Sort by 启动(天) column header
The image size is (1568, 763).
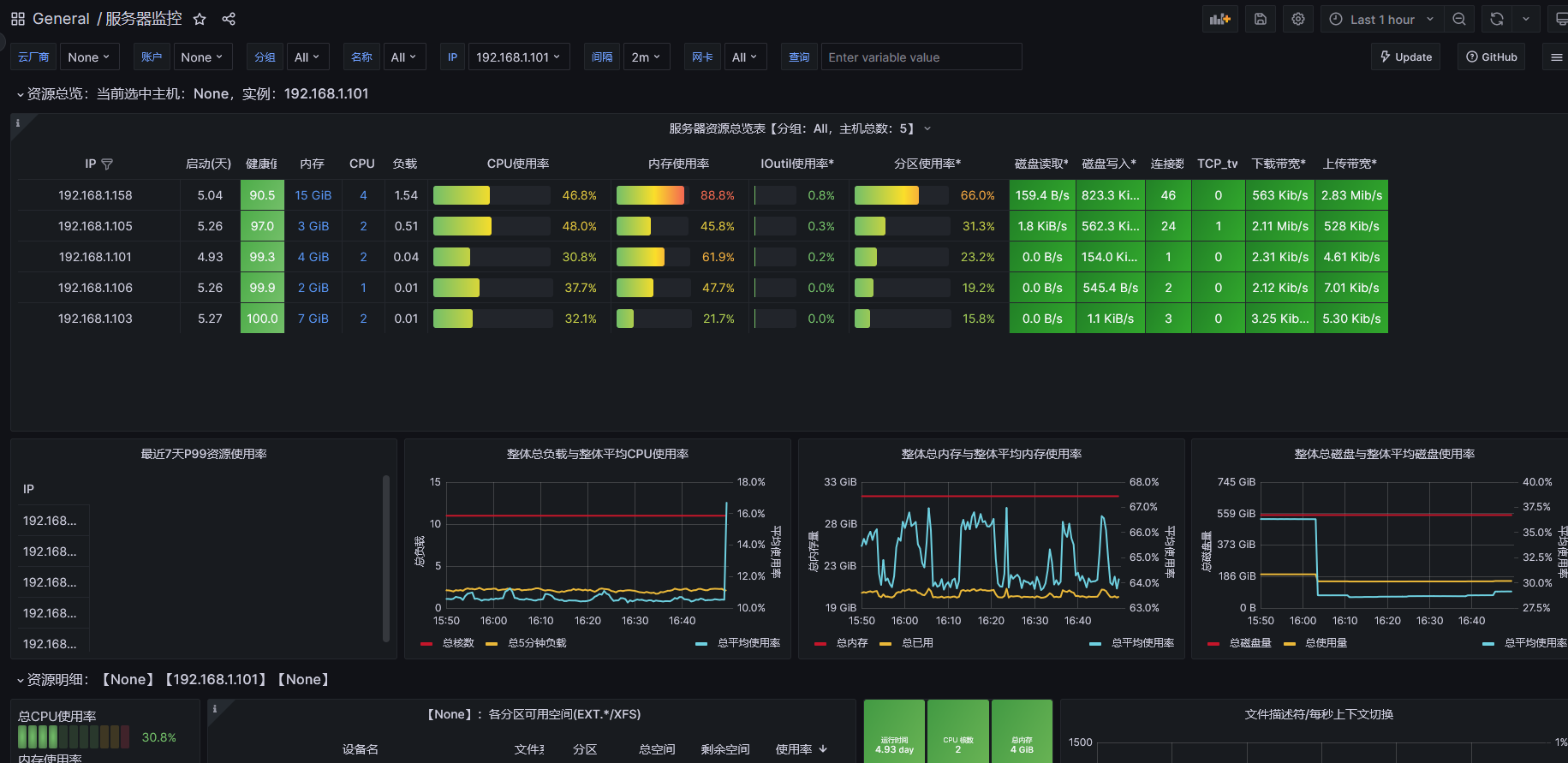(208, 164)
